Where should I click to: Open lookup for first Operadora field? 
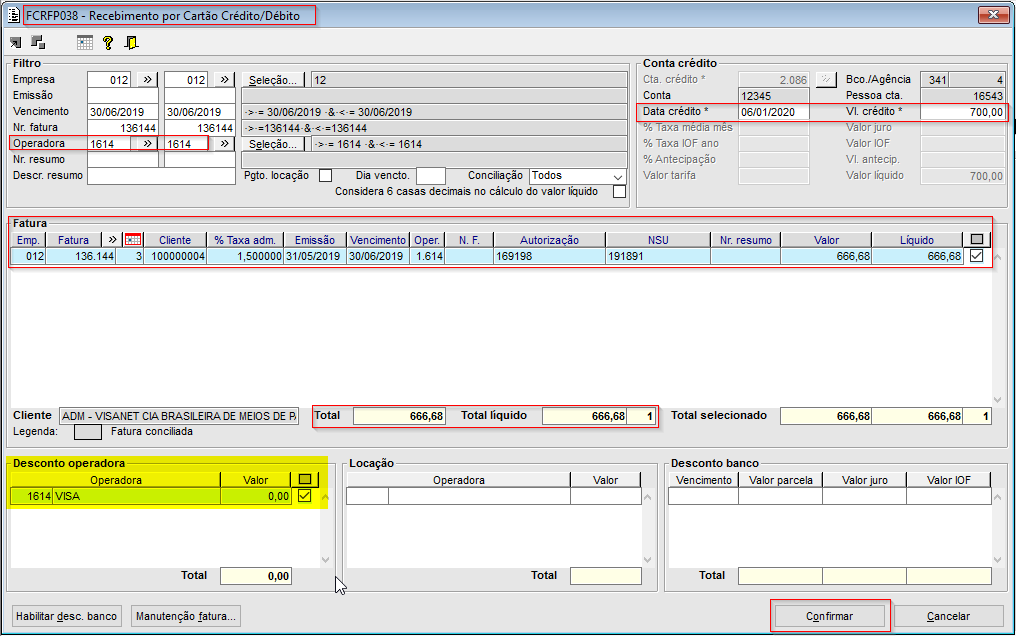pos(147,143)
